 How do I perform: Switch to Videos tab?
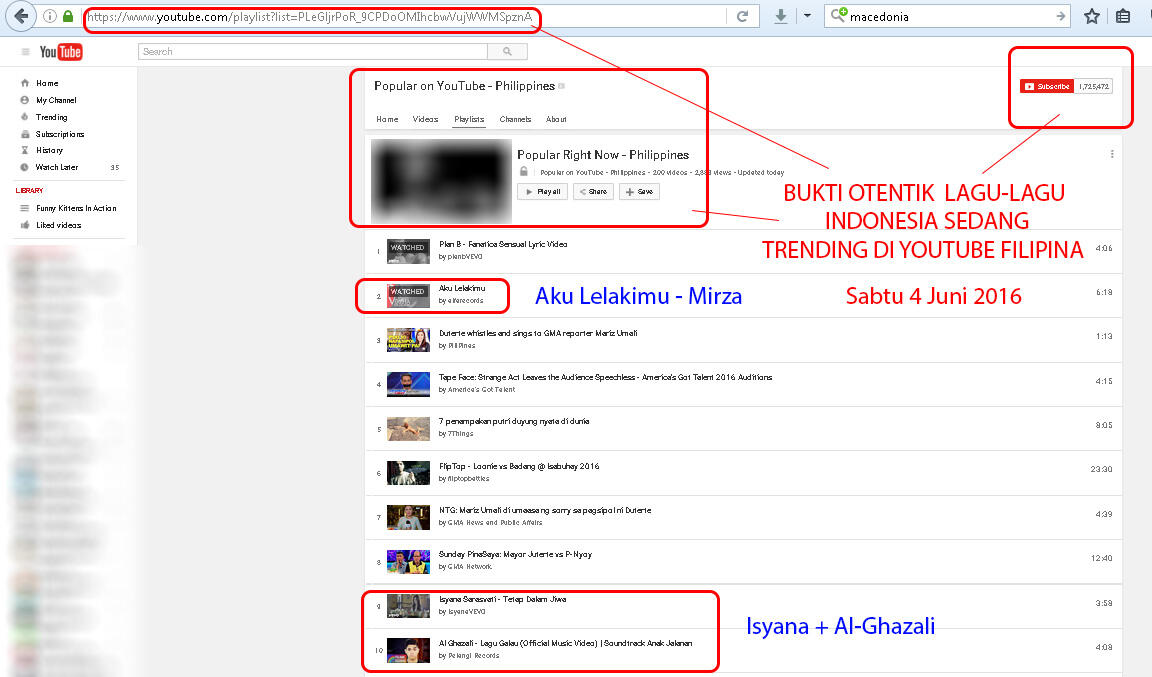tap(425, 119)
